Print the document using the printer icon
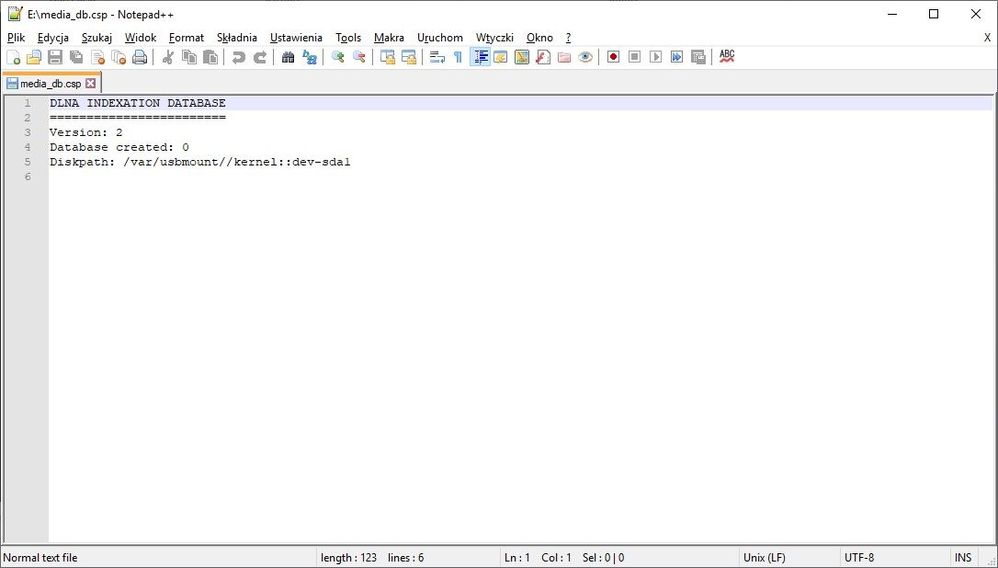Image resolution: width=998 pixels, height=568 pixels. [x=140, y=57]
